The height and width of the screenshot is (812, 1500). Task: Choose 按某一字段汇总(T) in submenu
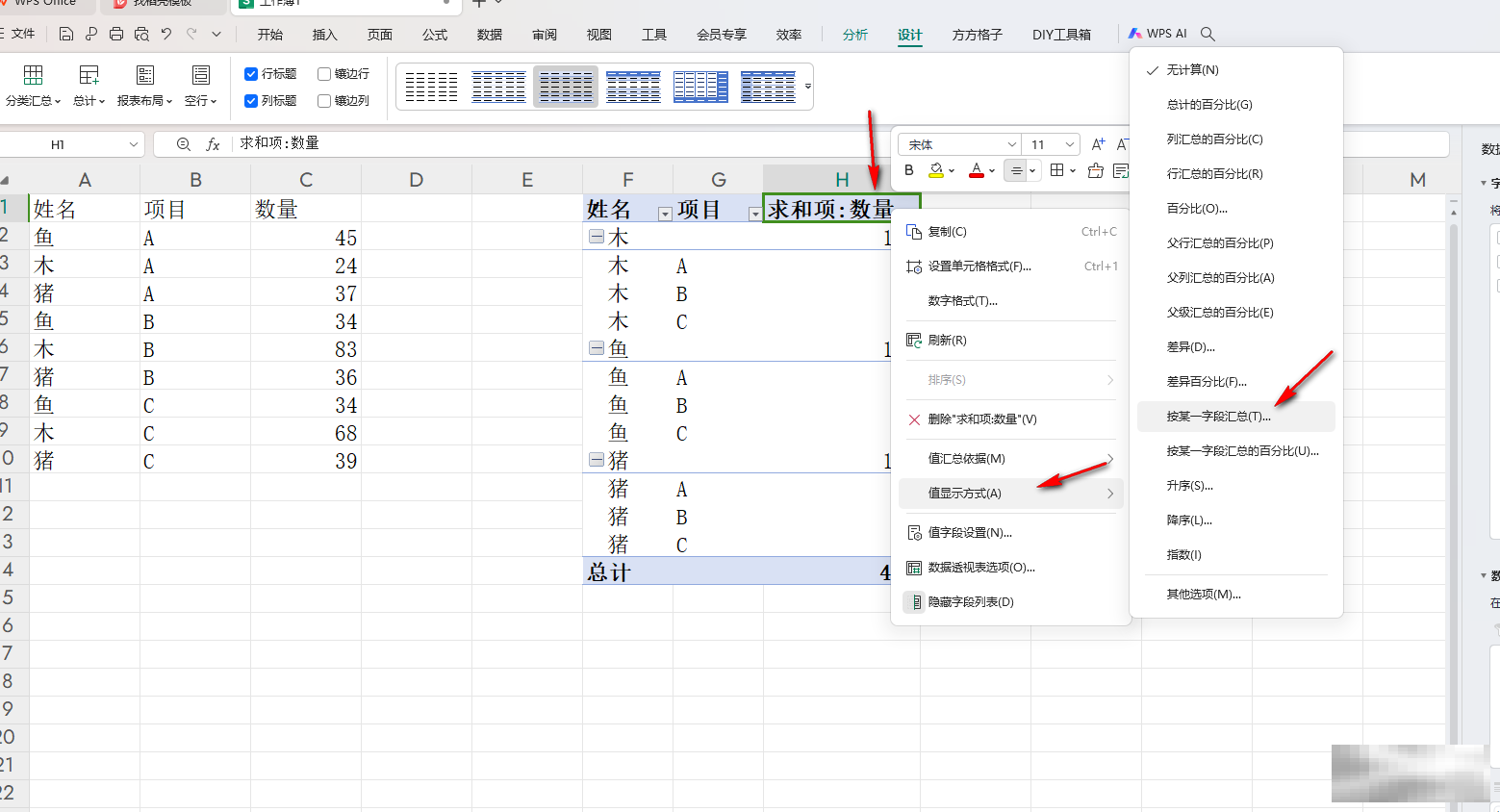1236,417
